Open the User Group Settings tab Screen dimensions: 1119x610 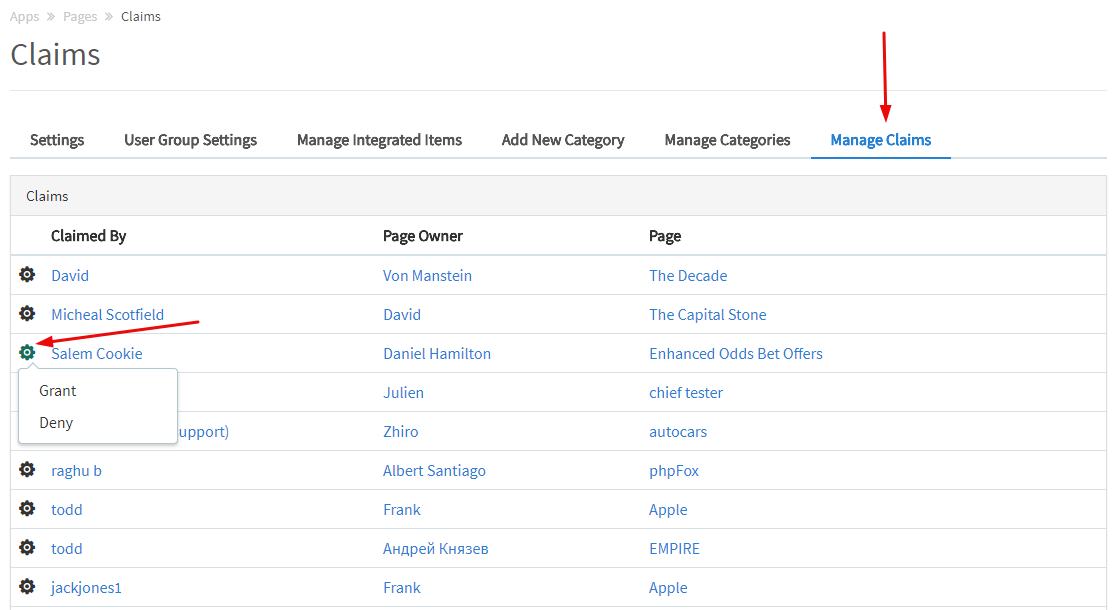pos(190,140)
